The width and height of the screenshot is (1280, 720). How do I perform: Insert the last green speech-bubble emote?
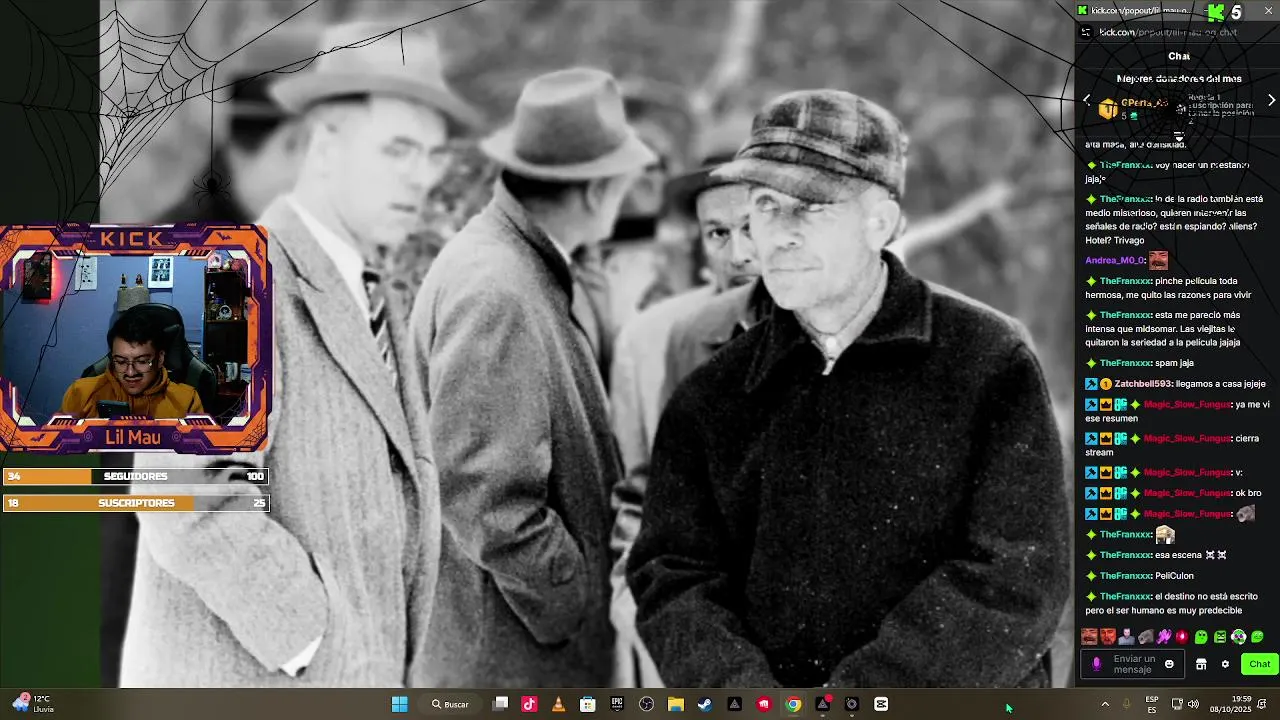pyautogui.click(x=1258, y=637)
